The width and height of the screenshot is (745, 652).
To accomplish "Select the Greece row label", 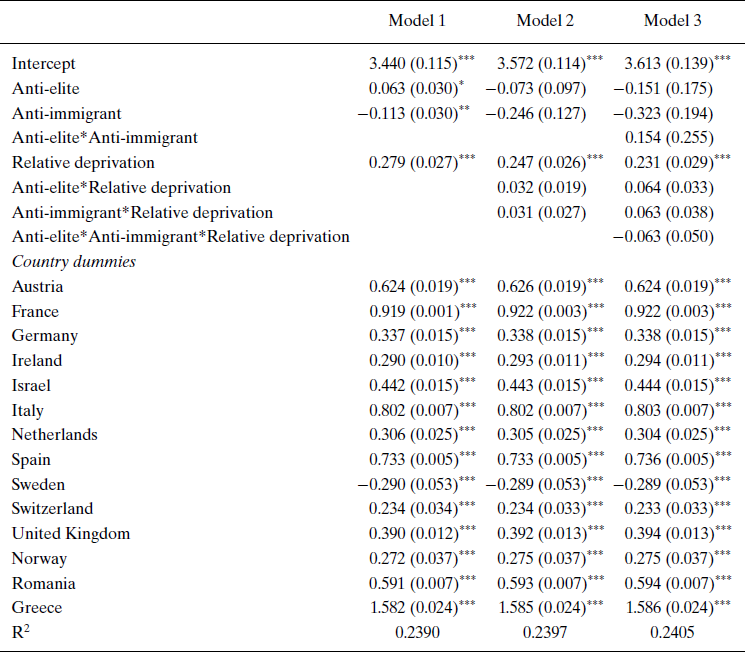I will coord(37,607).
